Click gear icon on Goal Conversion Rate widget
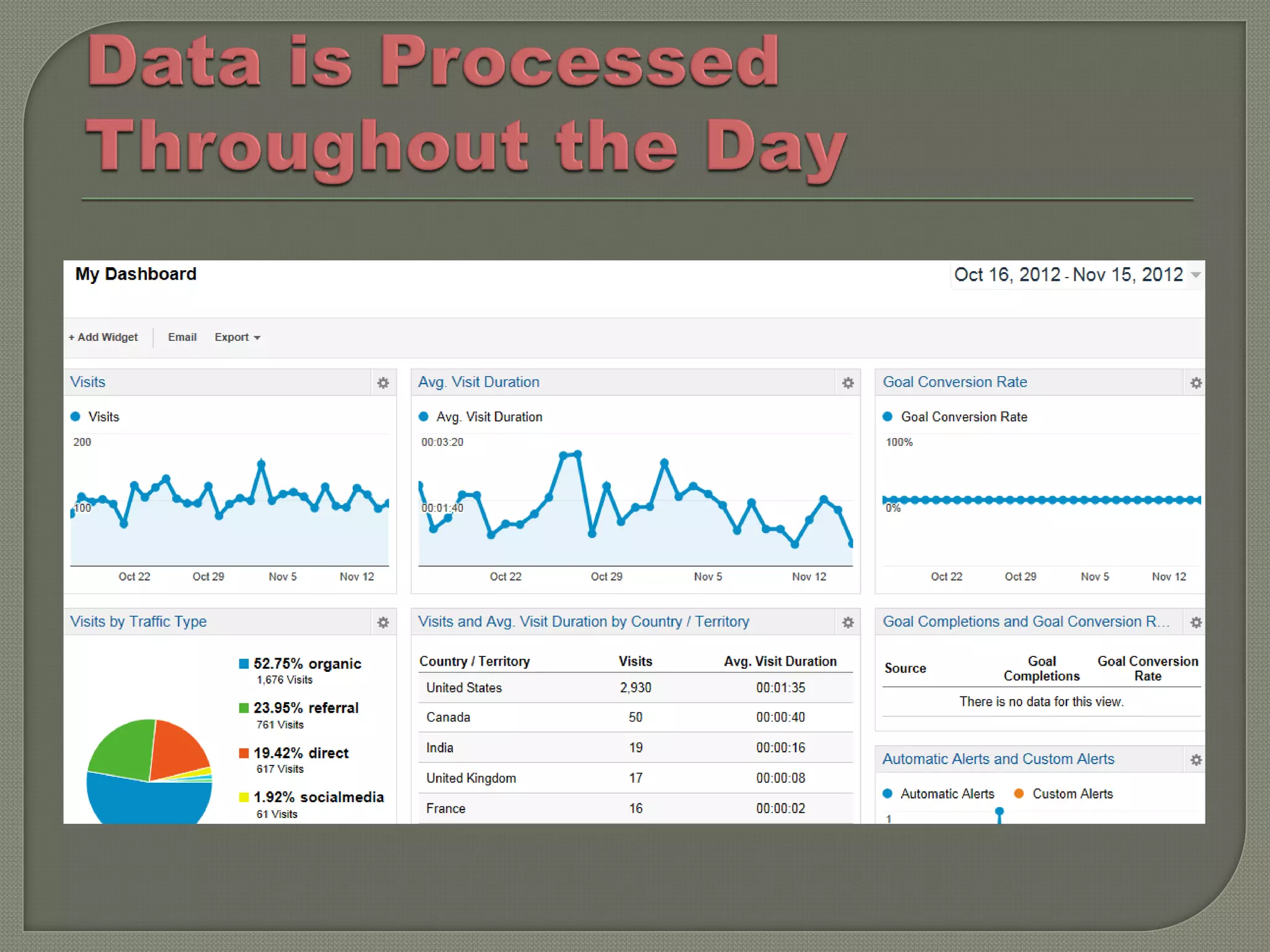The height and width of the screenshot is (952, 1270). pyautogui.click(x=1196, y=383)
